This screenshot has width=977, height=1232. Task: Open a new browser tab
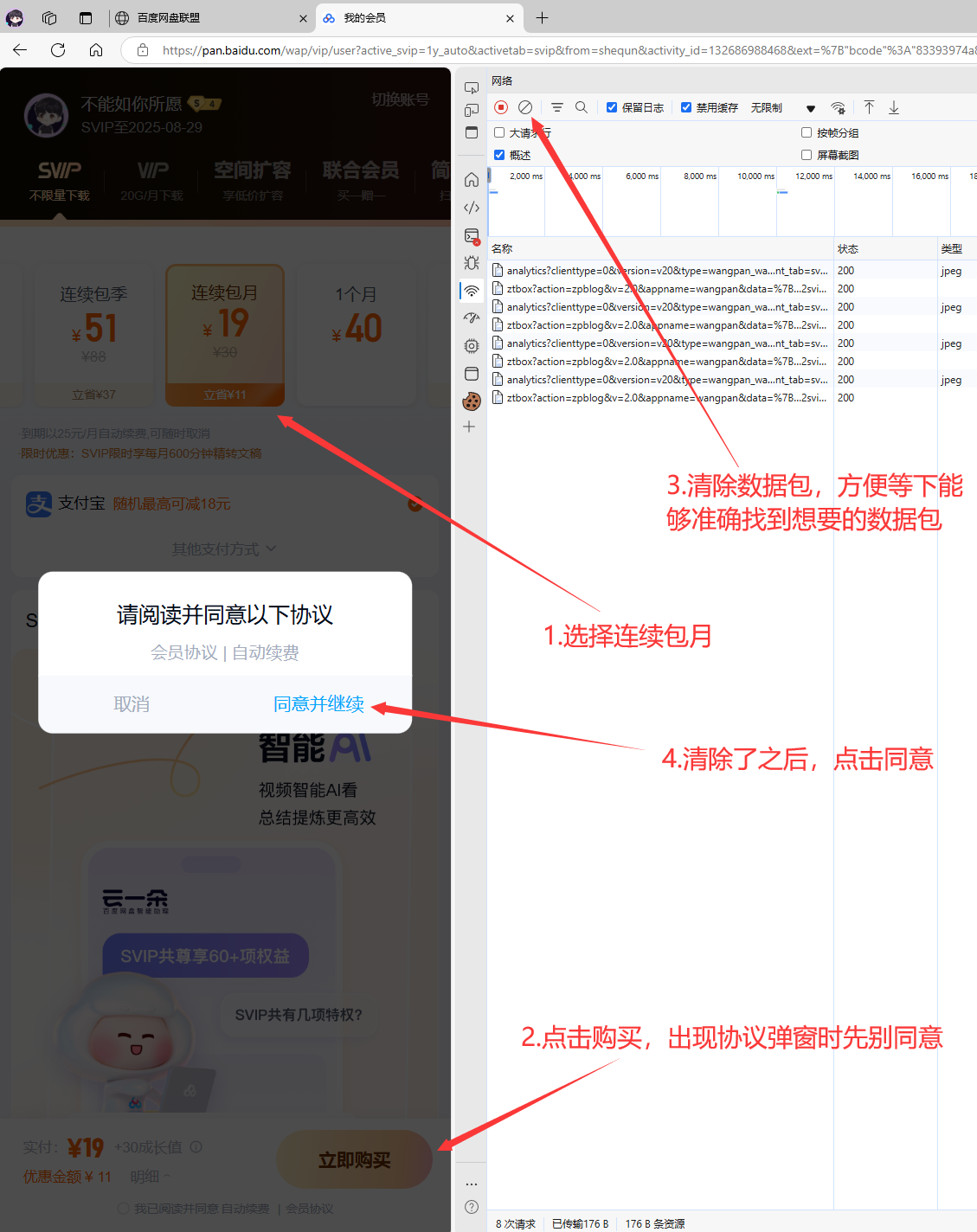point(542,17)
